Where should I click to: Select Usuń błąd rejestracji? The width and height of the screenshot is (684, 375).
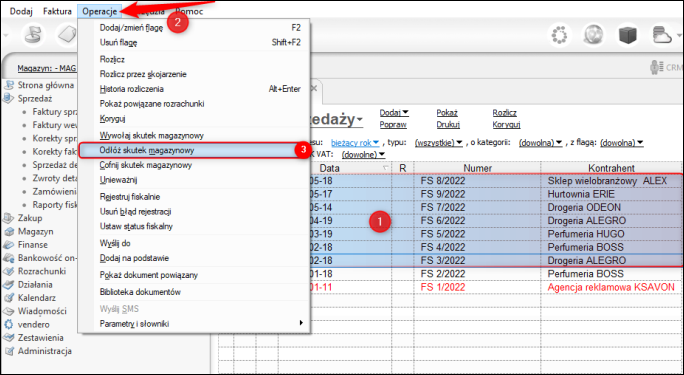194,211
